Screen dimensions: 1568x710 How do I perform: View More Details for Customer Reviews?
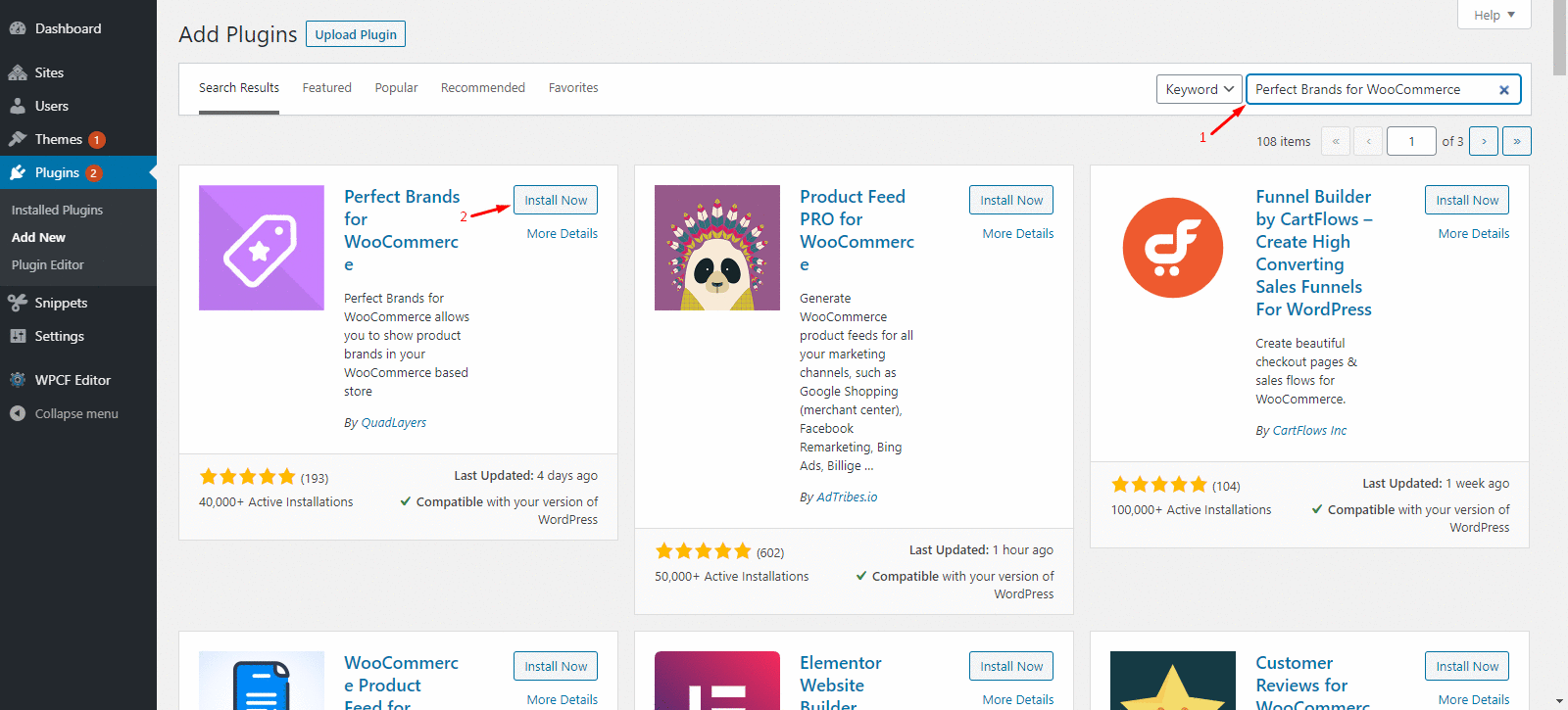[1474, 700]
